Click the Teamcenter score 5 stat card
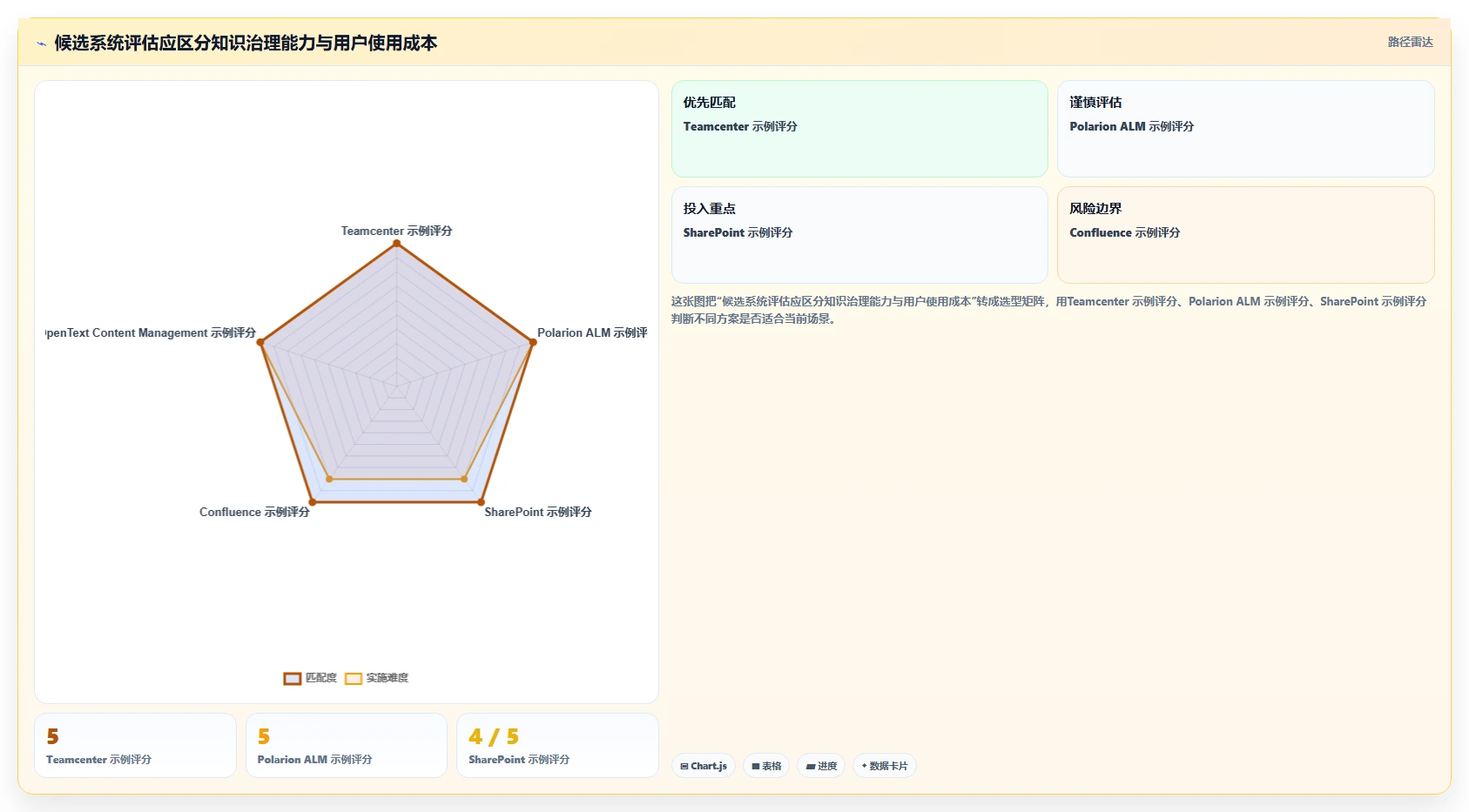Viewport: 1469px width, 812px height. (135, 745)
